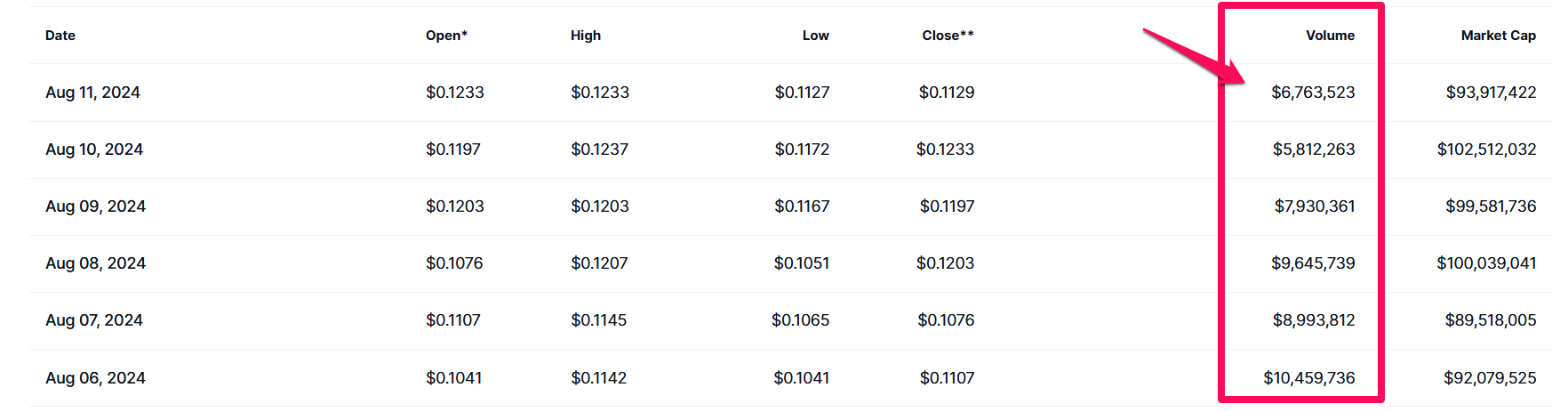Select the Aug 10, 2024 date cell
Image resolution: width=1568 pixels, height=412 pixels.
click(x=94, y=149)
